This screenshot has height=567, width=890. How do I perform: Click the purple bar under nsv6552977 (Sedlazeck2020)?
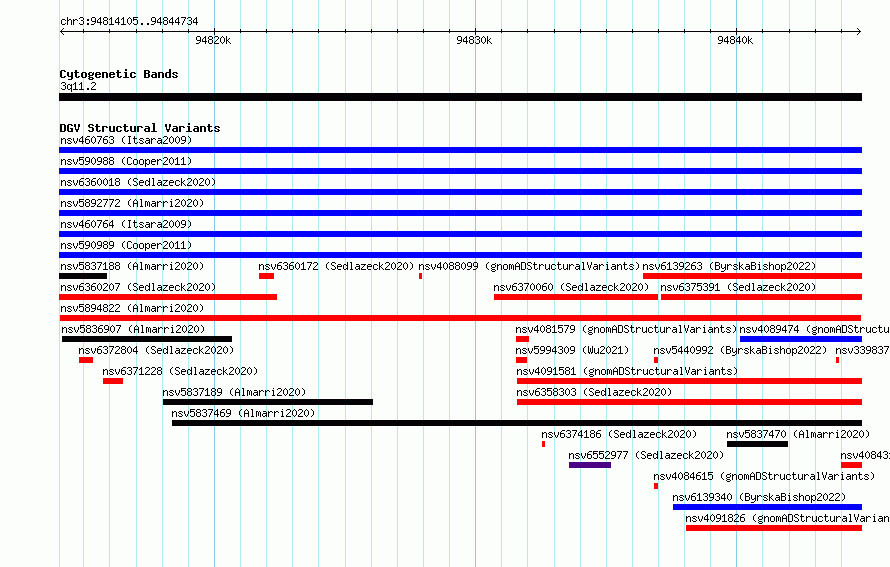point(590,465)
